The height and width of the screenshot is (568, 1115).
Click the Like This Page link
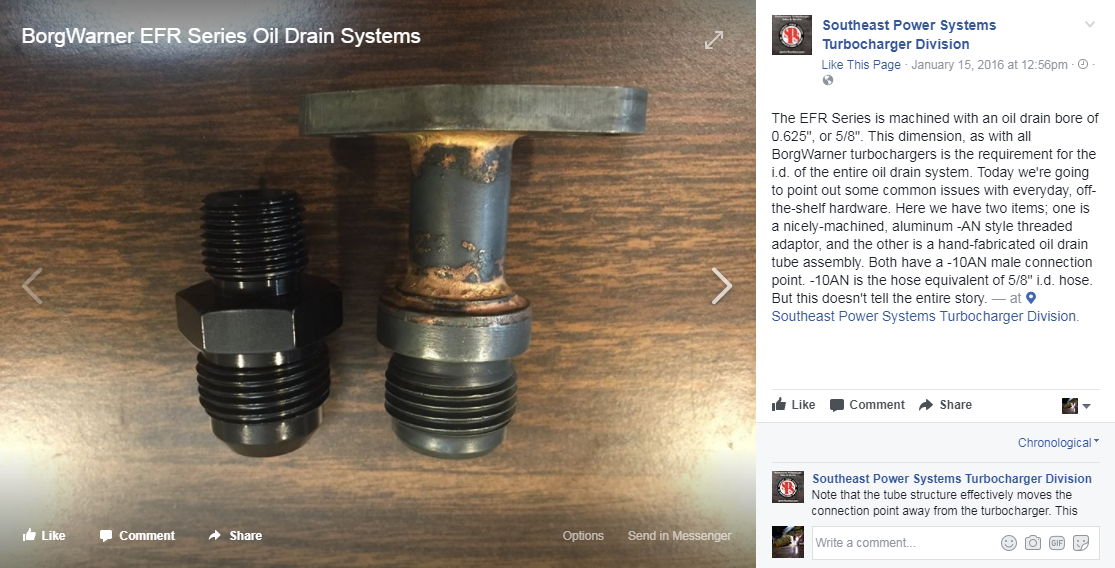coord(860,65)
